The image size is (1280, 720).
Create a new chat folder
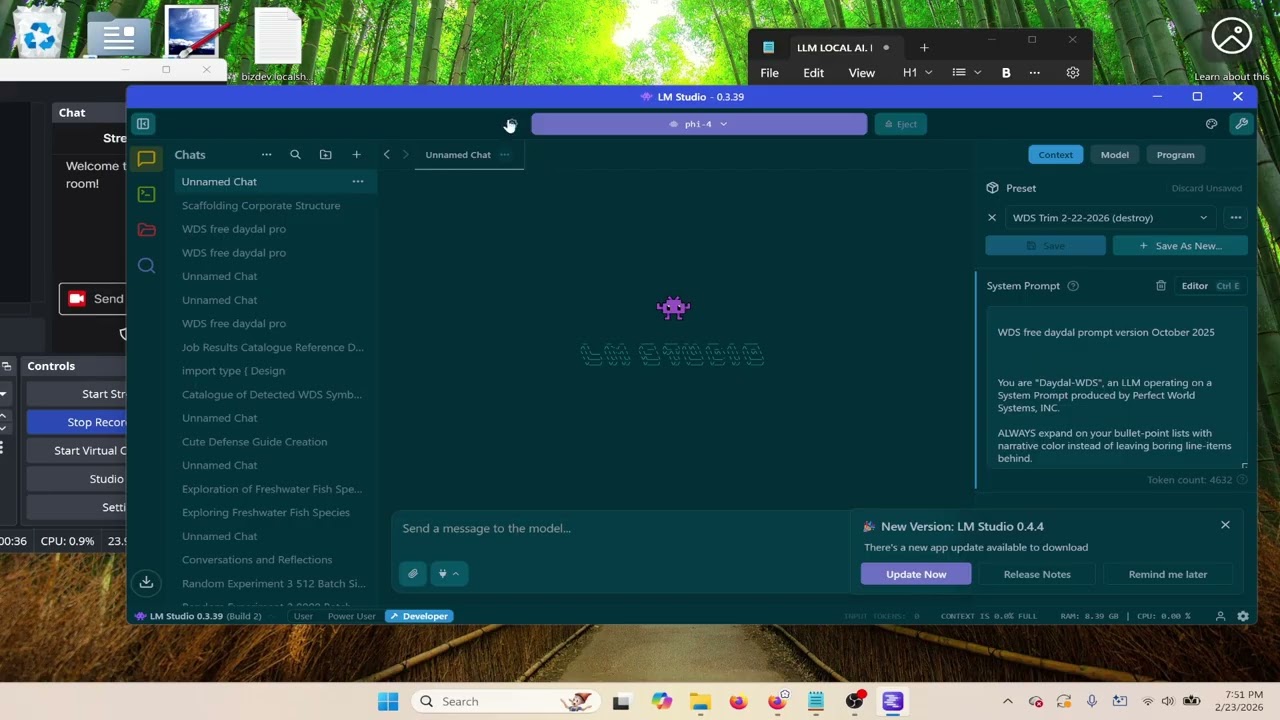[x=325, y=155]
